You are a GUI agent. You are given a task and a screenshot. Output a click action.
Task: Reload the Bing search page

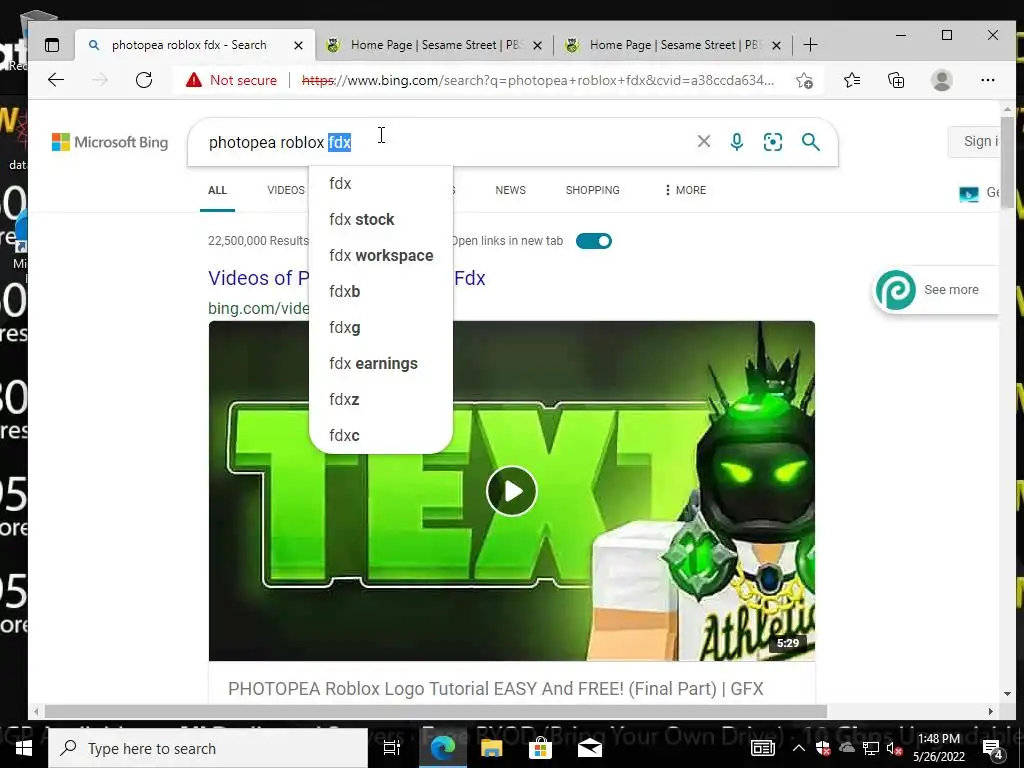144,80
